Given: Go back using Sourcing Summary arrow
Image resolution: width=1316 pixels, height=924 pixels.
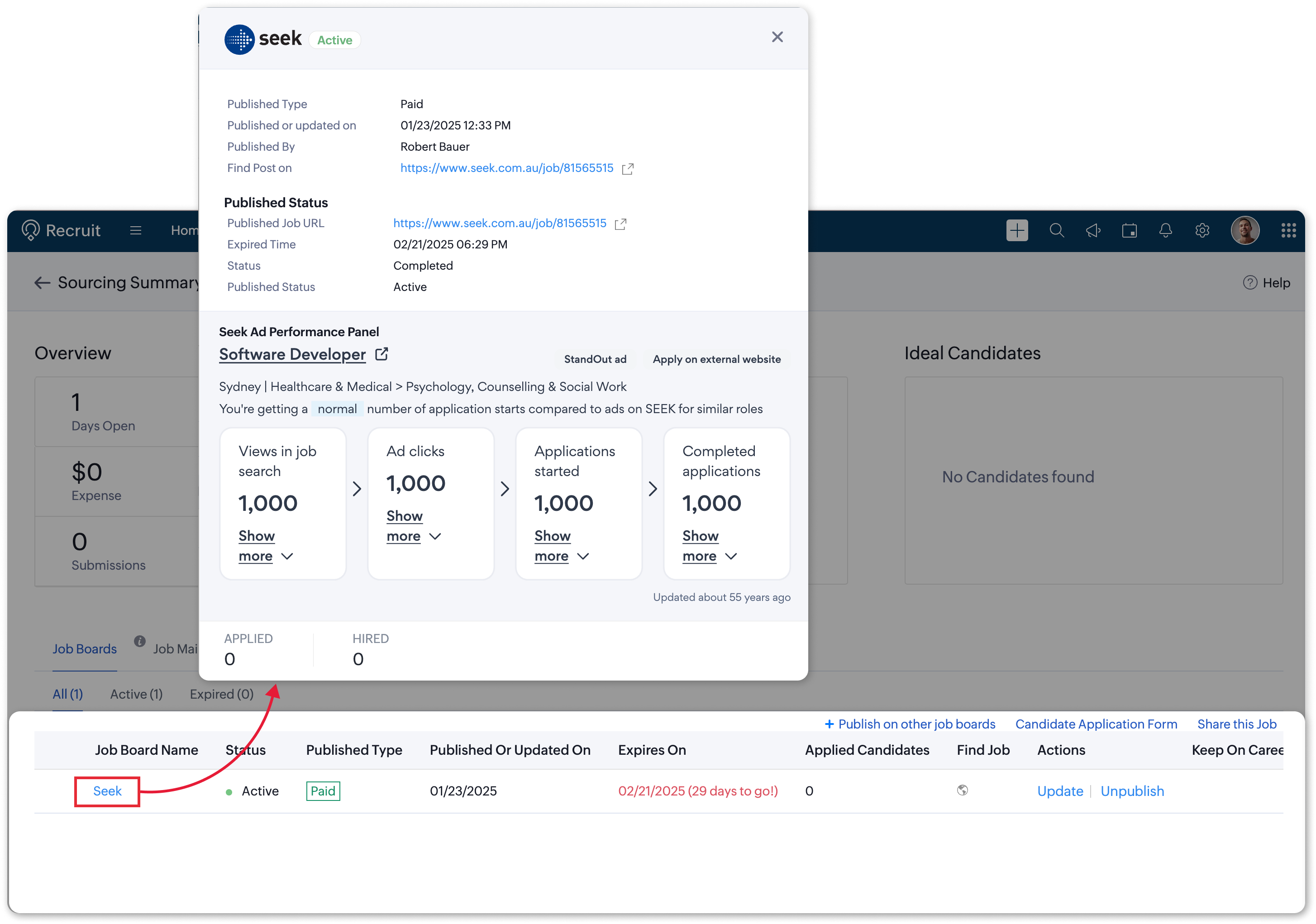Looking at the screenshot, I should tap(43, 283).
